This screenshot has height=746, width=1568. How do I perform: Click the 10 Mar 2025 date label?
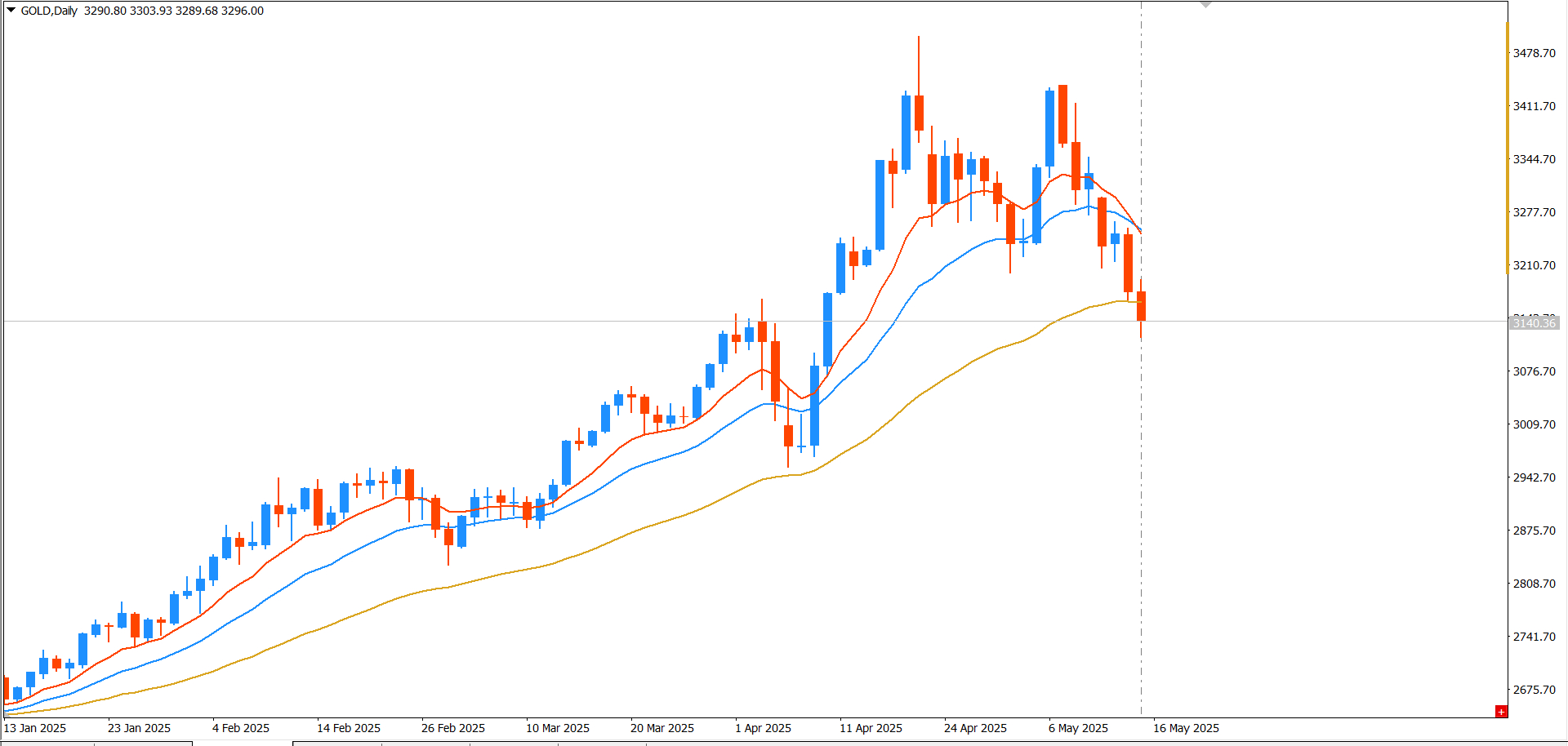coord(558,728)
